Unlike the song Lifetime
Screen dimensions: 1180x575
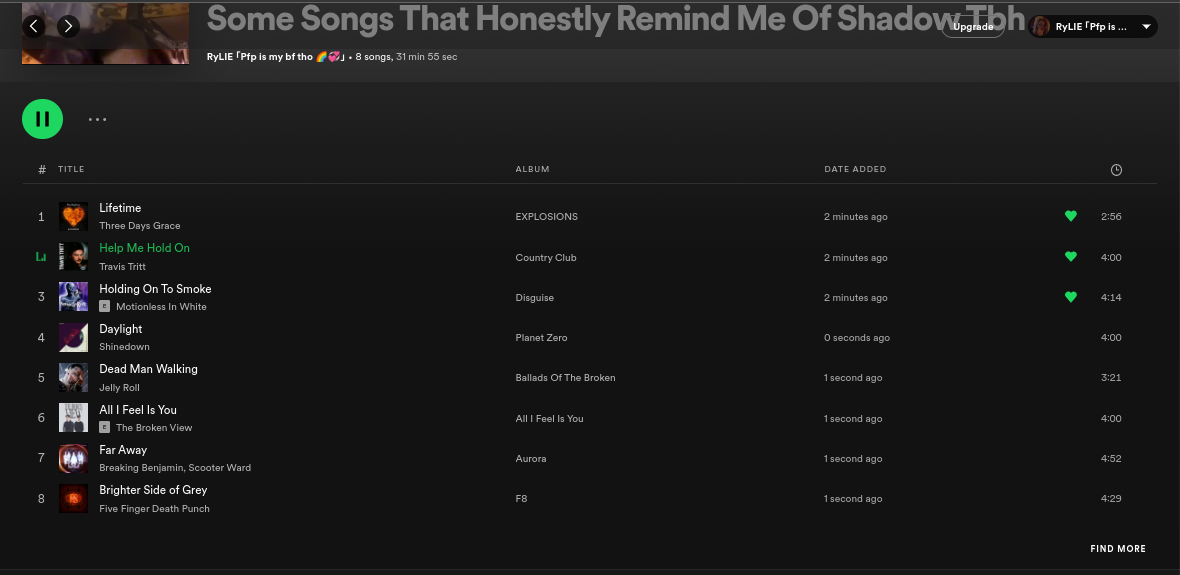point(1070,216)
